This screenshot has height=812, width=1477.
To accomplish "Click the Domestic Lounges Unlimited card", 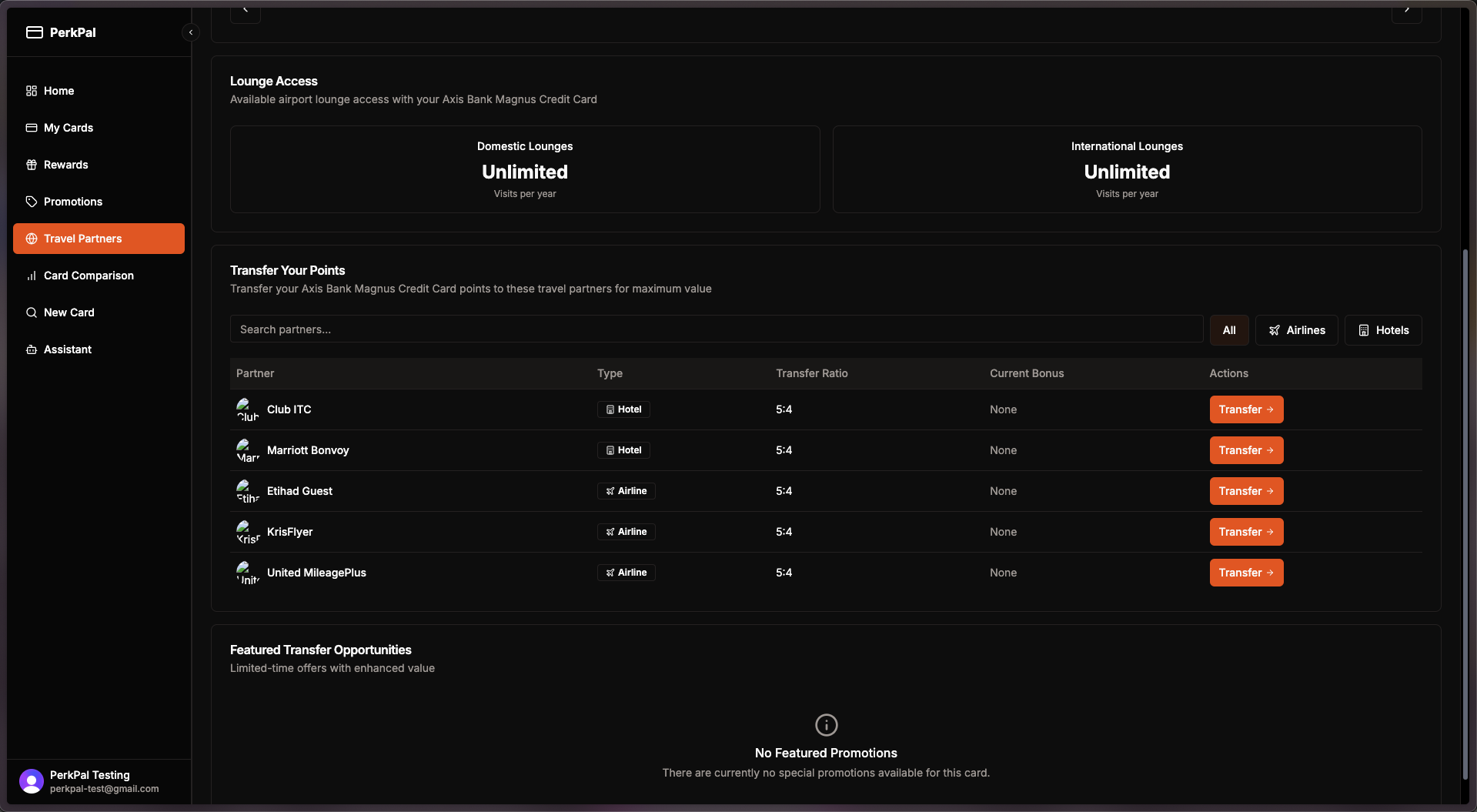I will pos(525,169).
